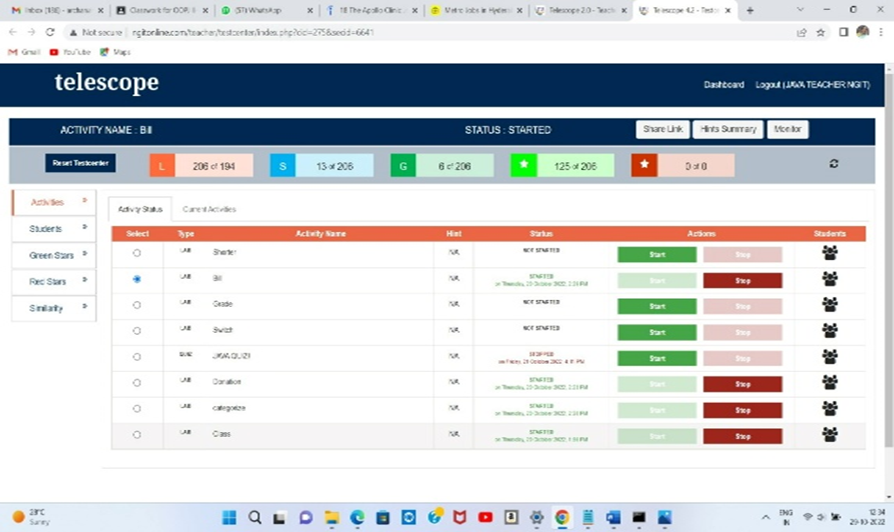
Task: Open the Activity Status tab
Action: pyautogui.click(x=140, y=209)
